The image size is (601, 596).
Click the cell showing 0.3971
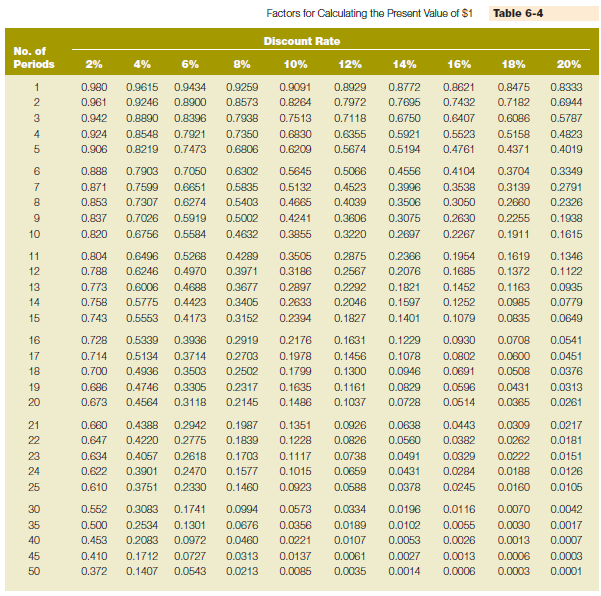tap(242, 271)
